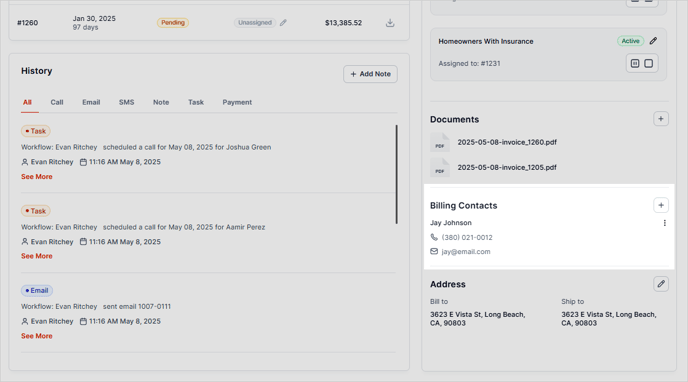Screen dimensions: 688x382
Task: Click the Task tag for Aamir Perez
Action: click(x=36, y=211)
